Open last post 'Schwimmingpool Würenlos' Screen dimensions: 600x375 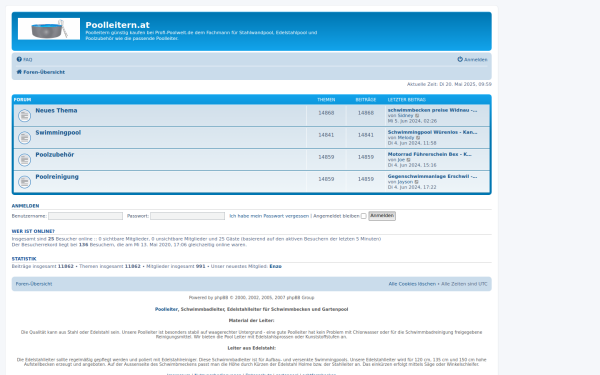(x=432, y=132)
